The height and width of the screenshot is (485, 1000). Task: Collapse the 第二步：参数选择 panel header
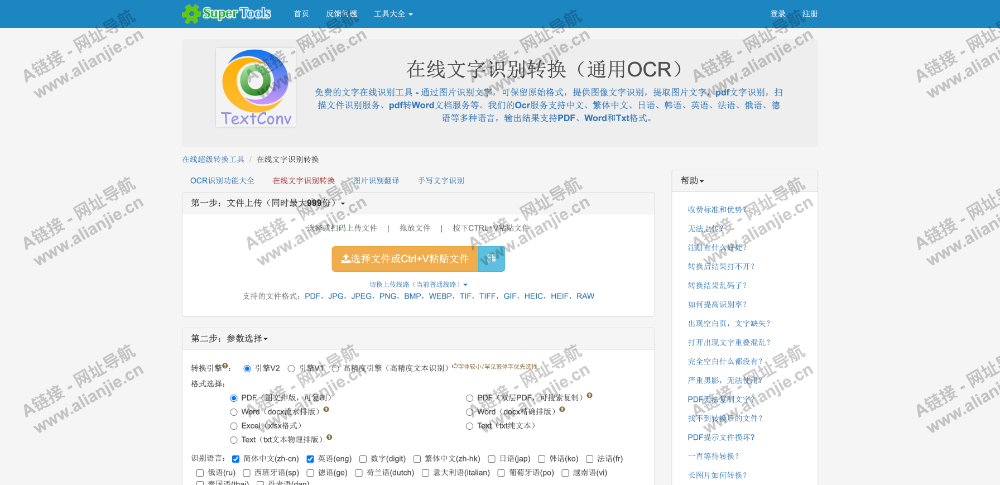pos(418,338)
